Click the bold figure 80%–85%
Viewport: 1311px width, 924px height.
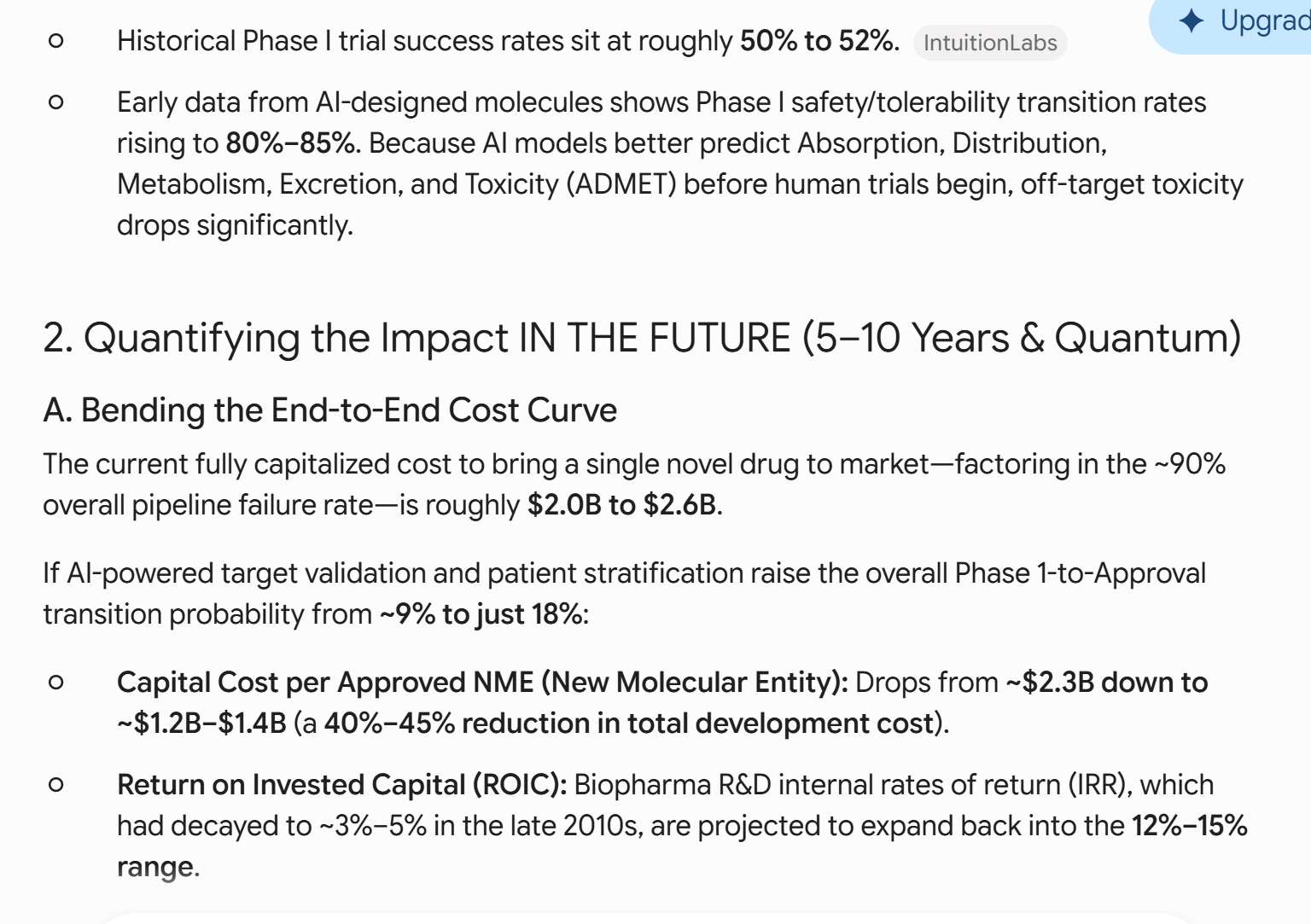pyautogui.click(x=293, y=143)
